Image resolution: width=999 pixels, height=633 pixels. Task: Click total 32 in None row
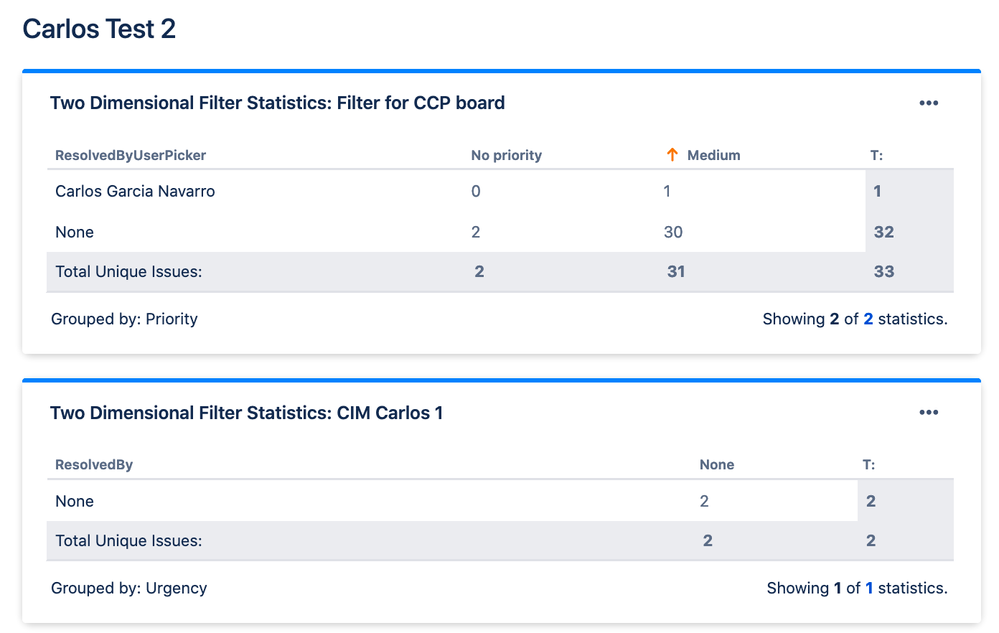[x=883, y=232]
